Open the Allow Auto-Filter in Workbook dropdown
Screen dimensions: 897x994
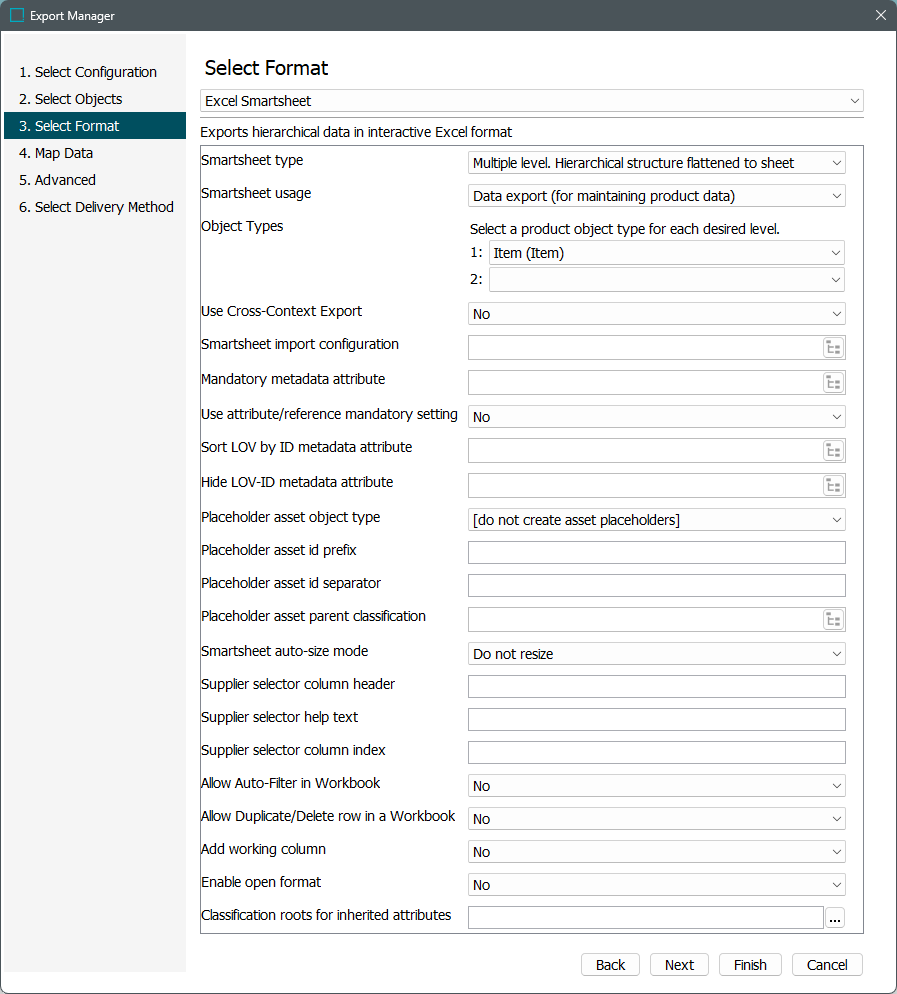(657, 786)
